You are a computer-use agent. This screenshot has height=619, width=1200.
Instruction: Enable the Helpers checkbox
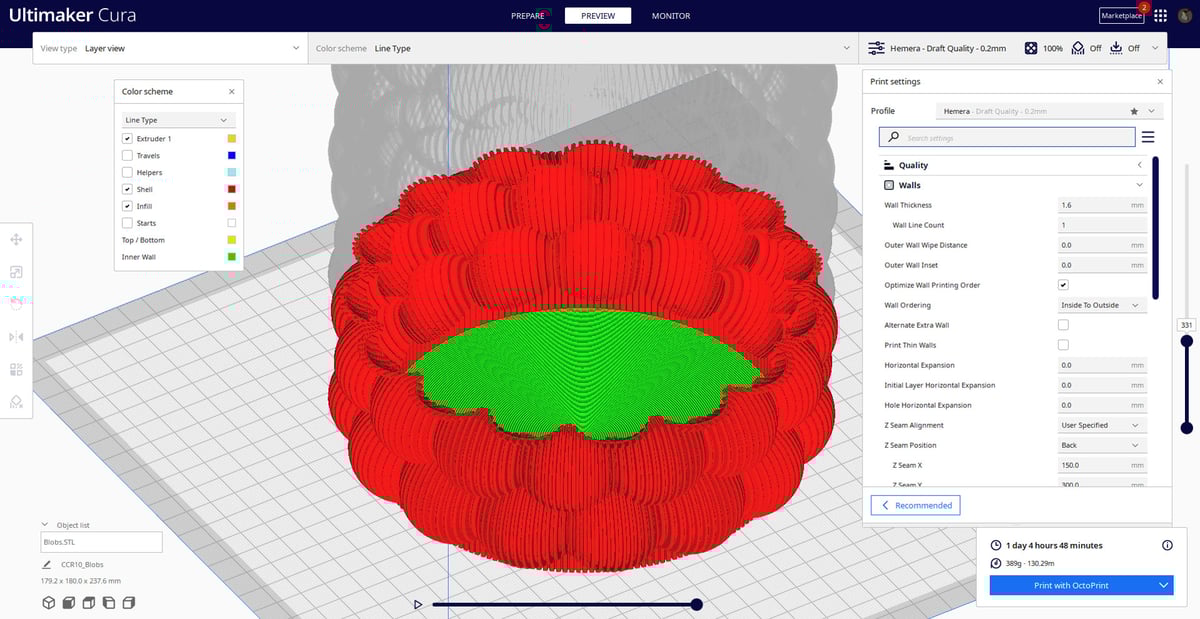coord(127,172)
